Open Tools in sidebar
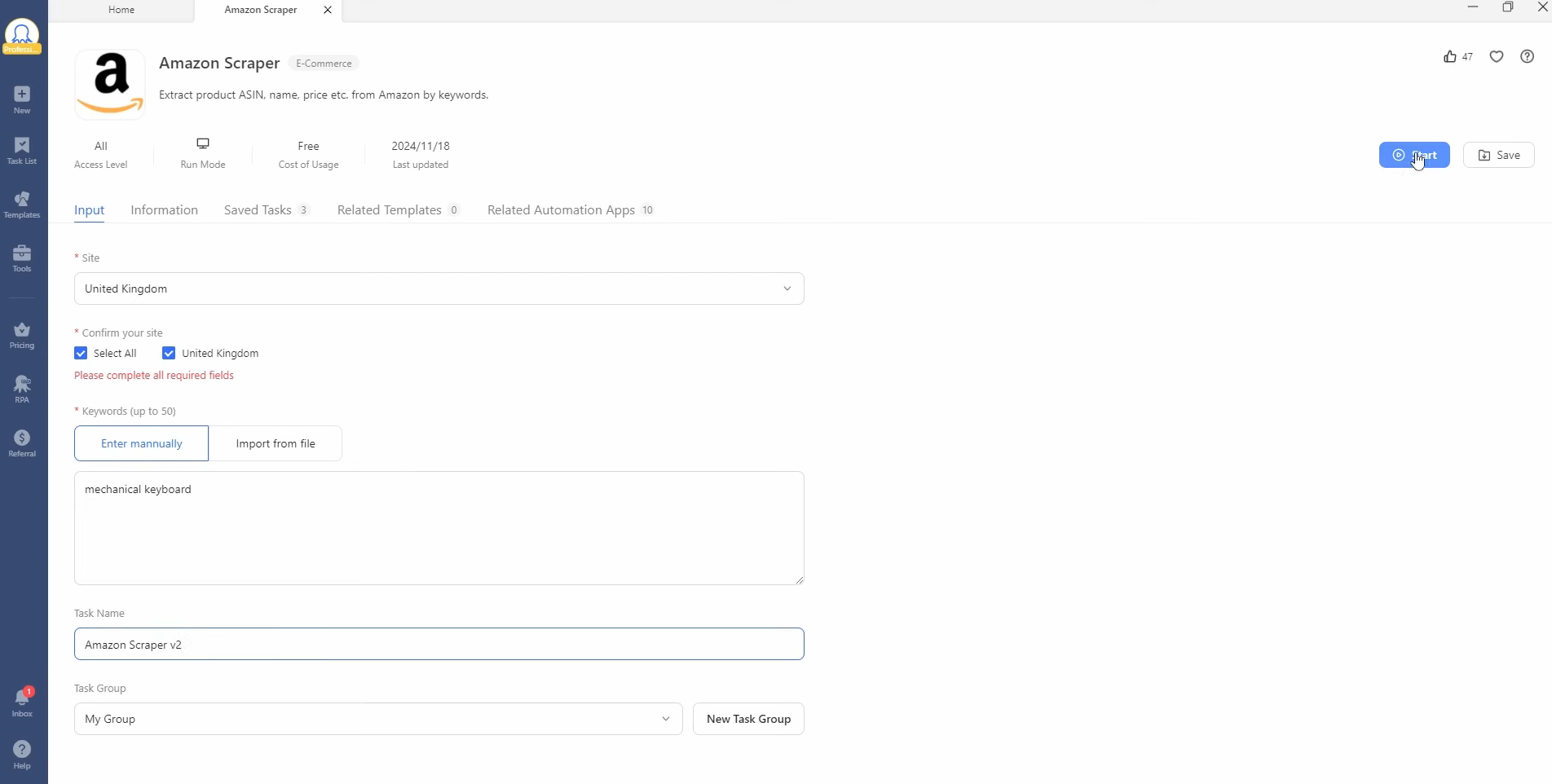Image resolution: width=1552 pixels, height=784 pixels. 22,258
